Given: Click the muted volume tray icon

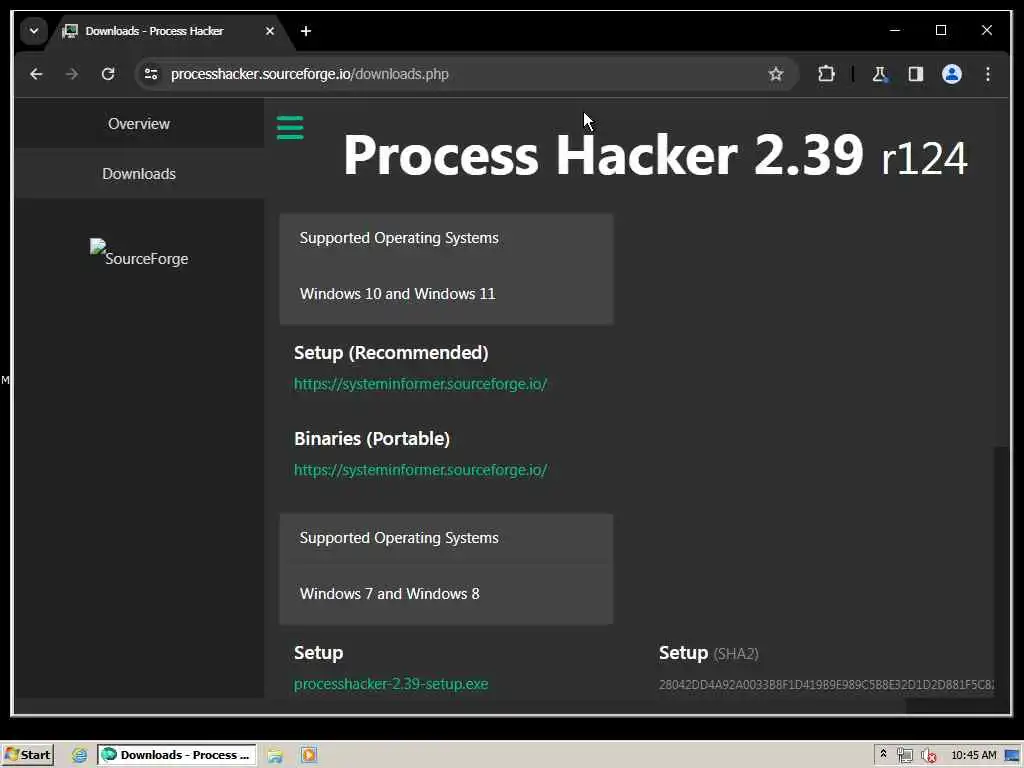Looking at the screenshot, I should pos(929,756).
